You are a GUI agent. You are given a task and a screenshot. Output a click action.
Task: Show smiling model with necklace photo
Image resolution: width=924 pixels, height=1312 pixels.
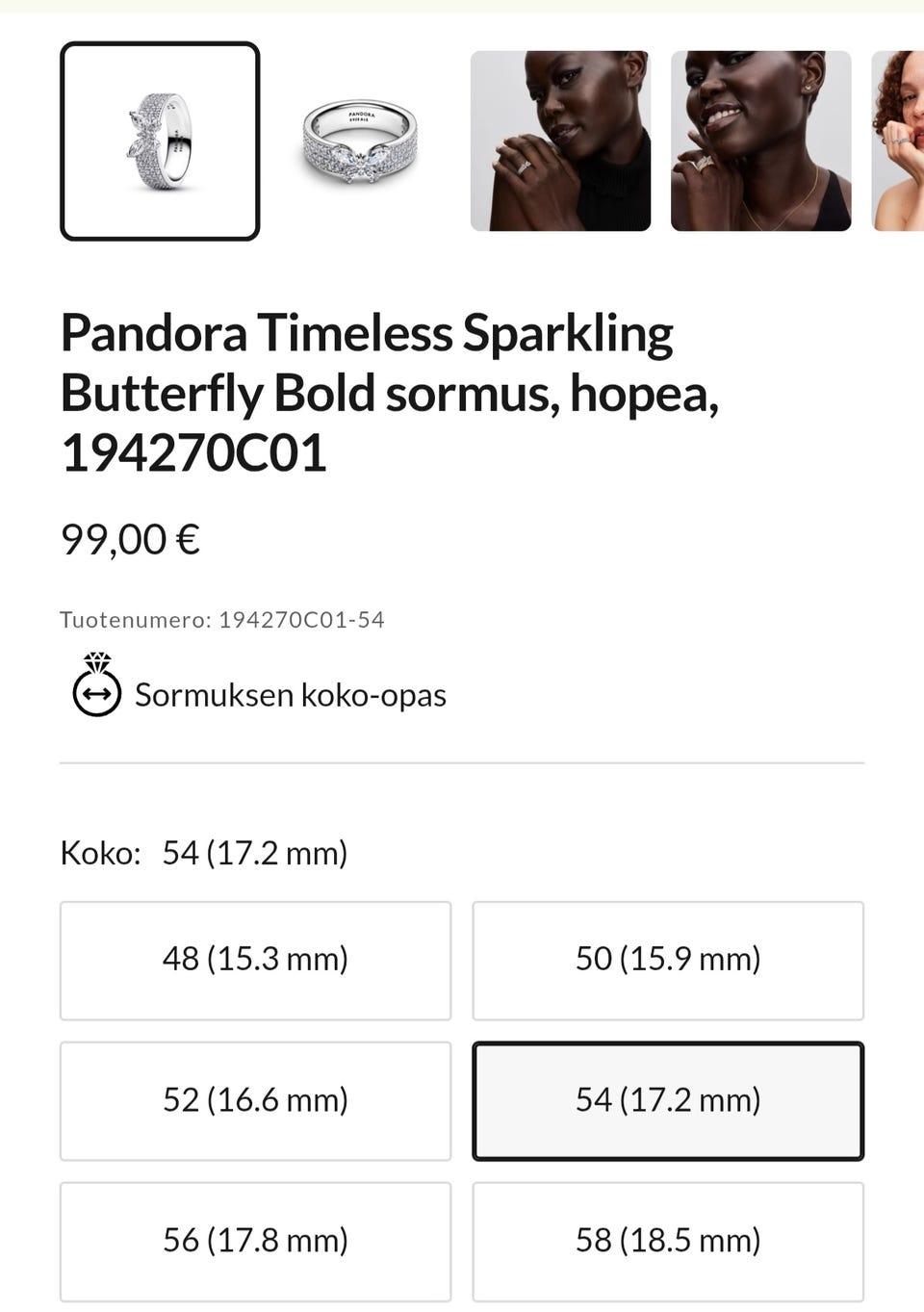[x=760, y=141]
